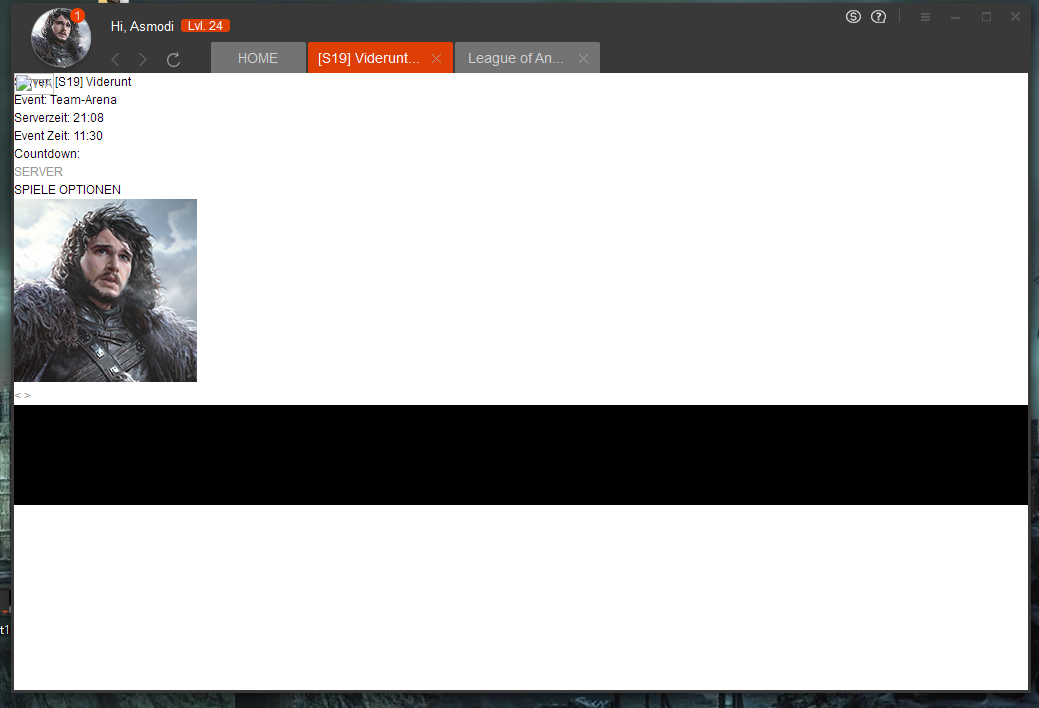Select the [S19] Viderunt tab
Image resolution: width=1039 pixels, height=708 pixels.
(369, 58)
